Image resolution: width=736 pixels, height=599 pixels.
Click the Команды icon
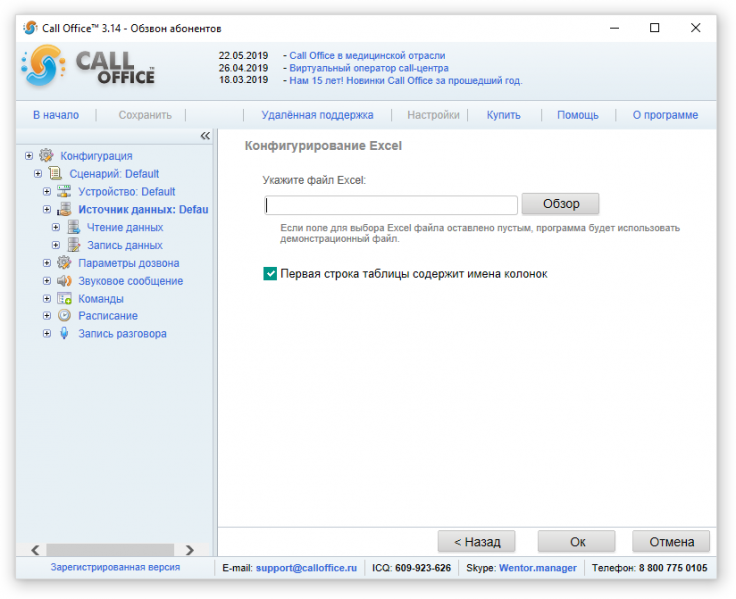tap(64, 298)
